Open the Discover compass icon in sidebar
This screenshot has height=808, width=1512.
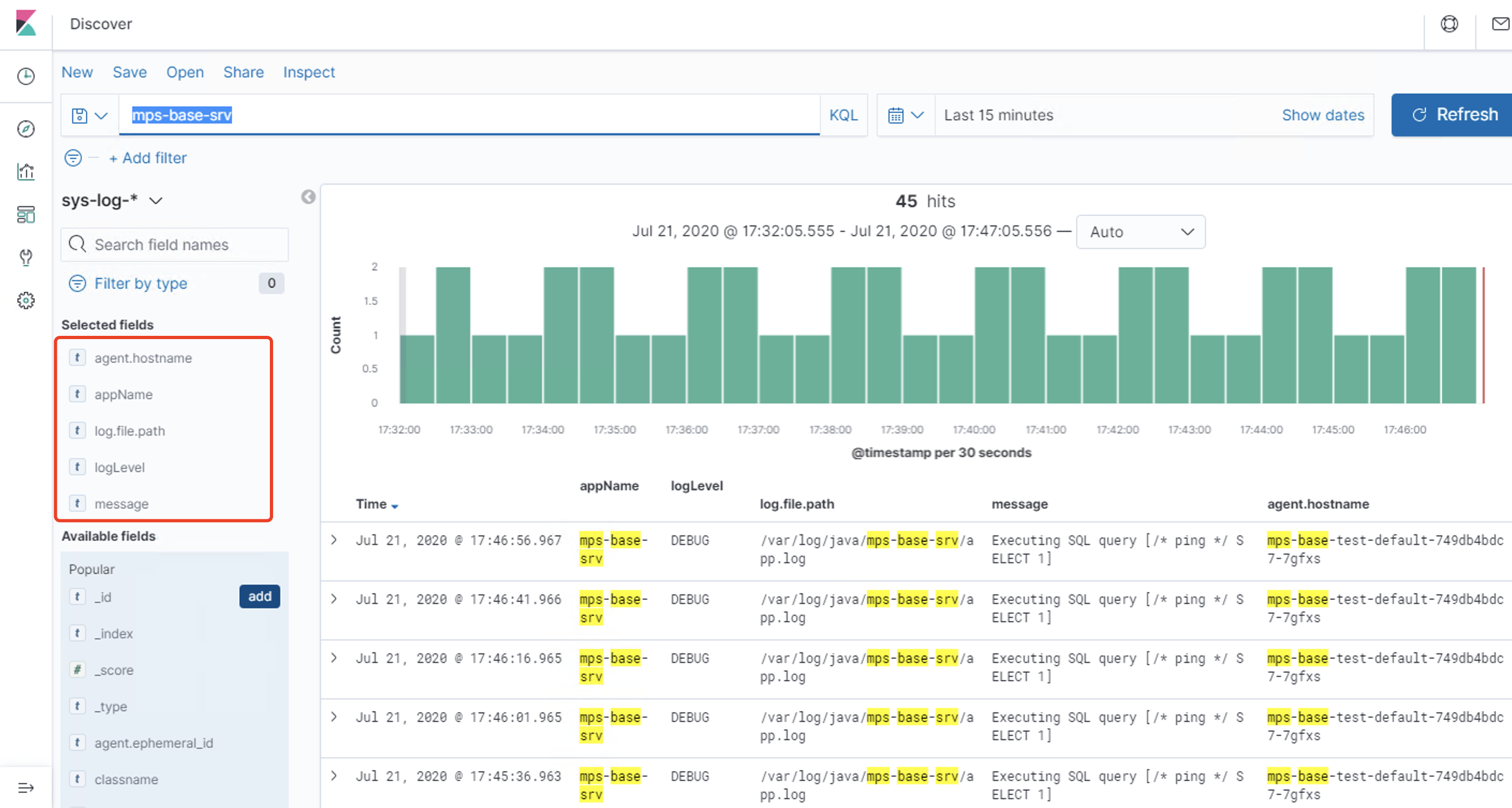pos(26,129)
